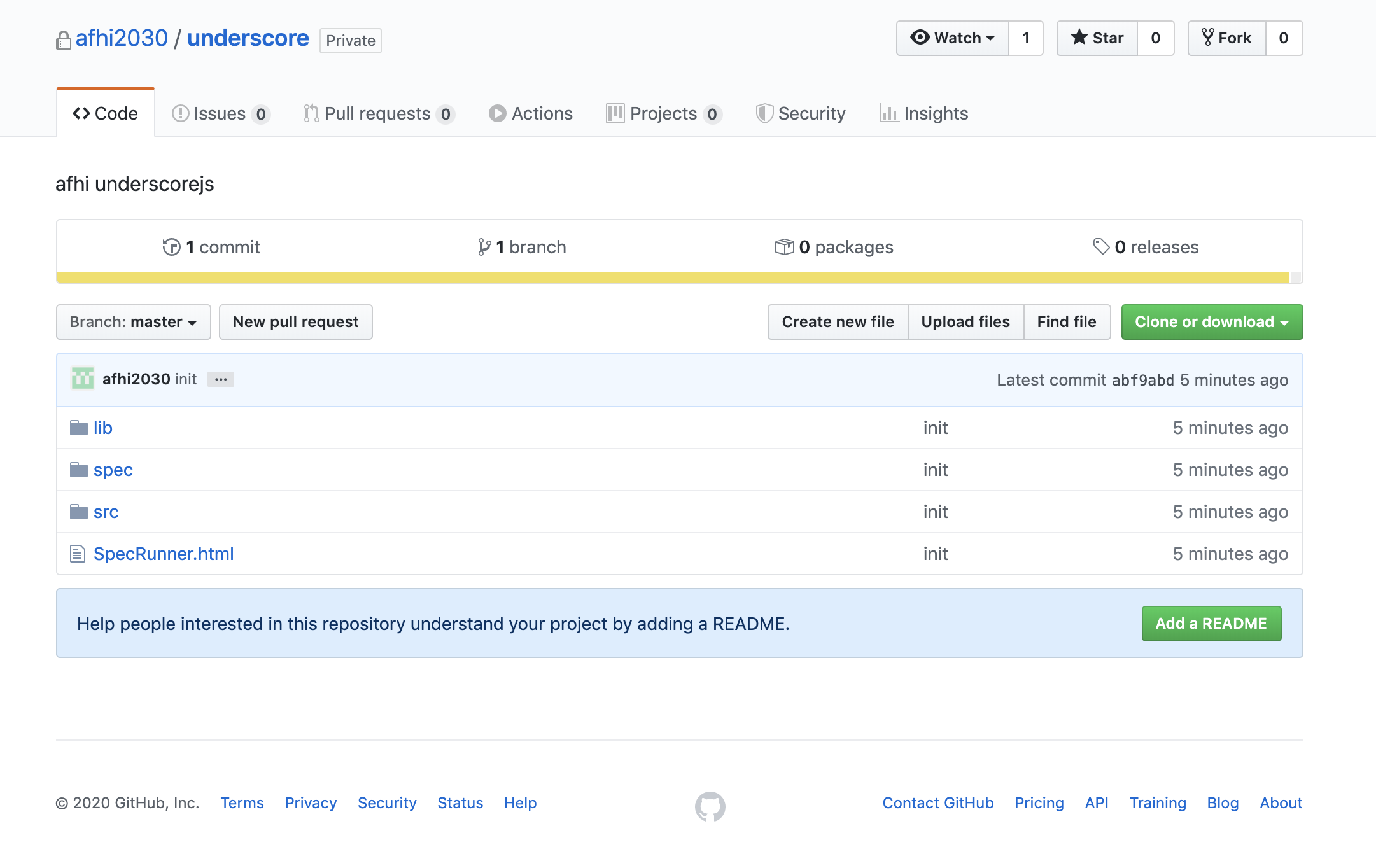
Task: Star the underscore repository
Action: [x=1097, y=38]
